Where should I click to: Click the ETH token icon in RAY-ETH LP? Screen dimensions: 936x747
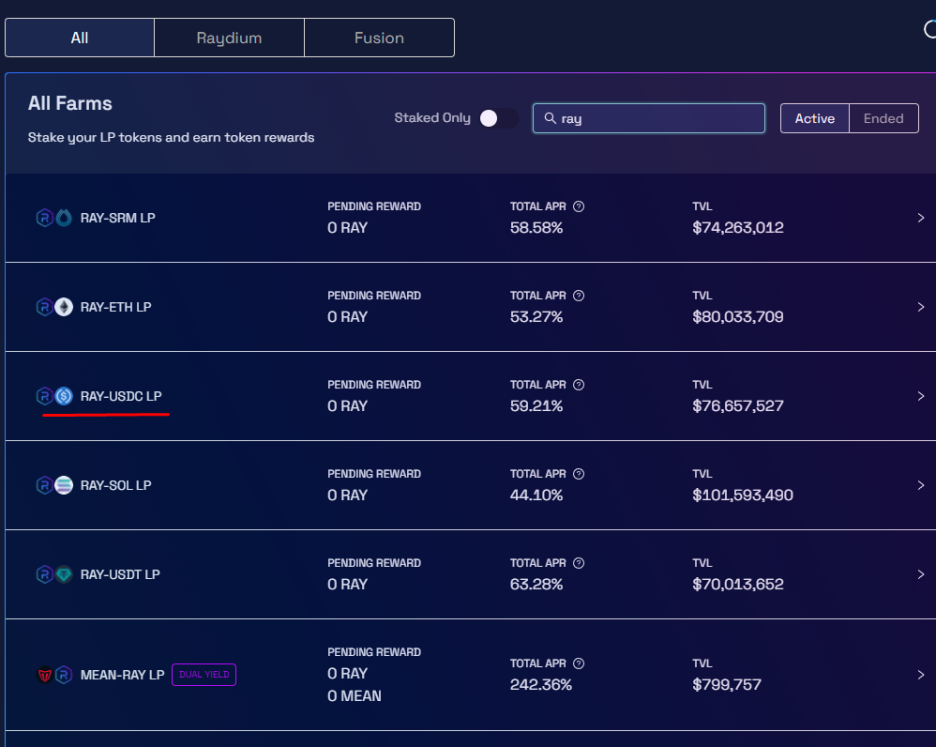64,307
